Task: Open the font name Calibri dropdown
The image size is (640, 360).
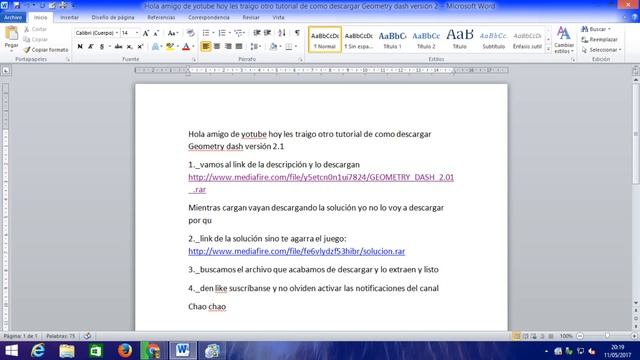Action: coord(117,33)
